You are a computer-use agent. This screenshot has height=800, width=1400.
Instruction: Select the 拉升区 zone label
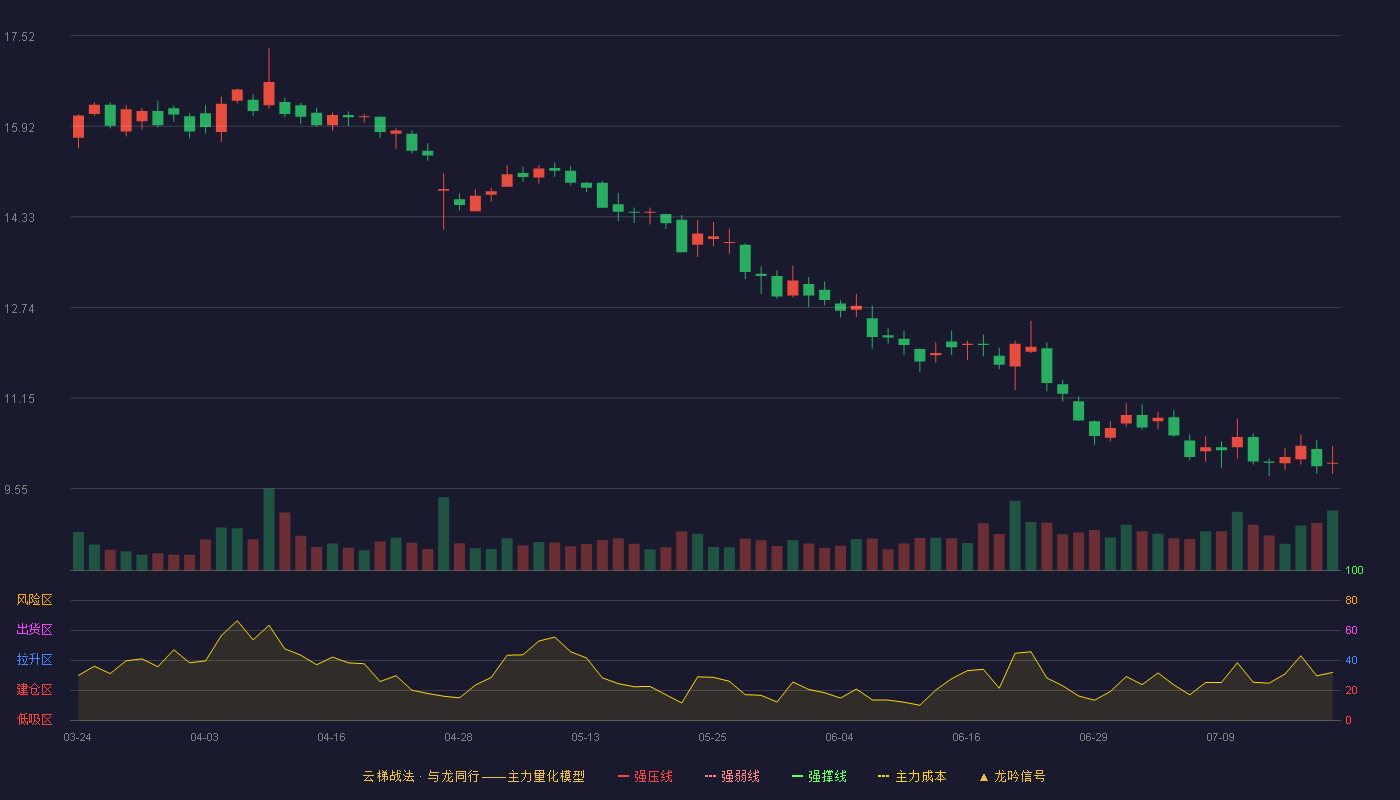coord(34,660)
